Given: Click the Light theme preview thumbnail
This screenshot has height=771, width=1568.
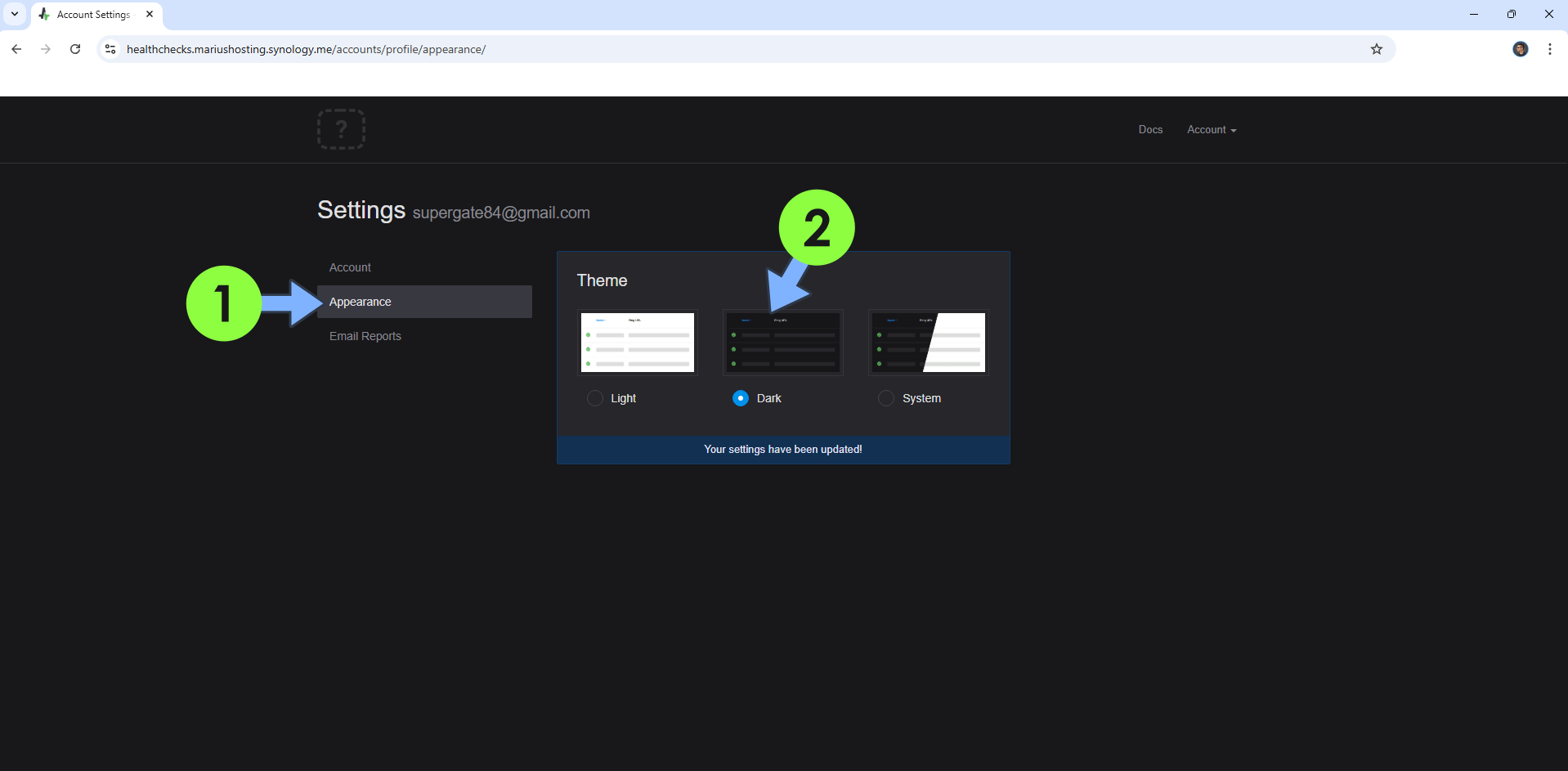Looking at the screenshot, I should 637,342.
